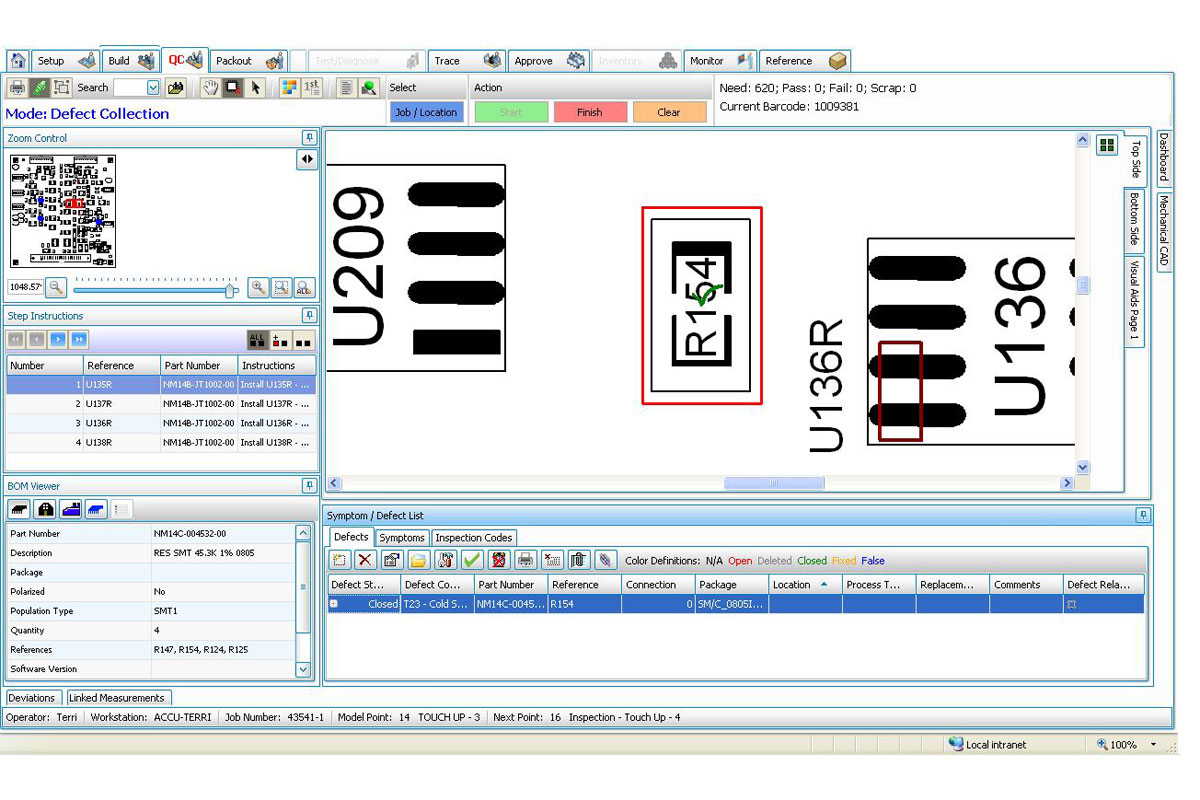
Task: Click the paperclip attachment icon
Action: 608,560
